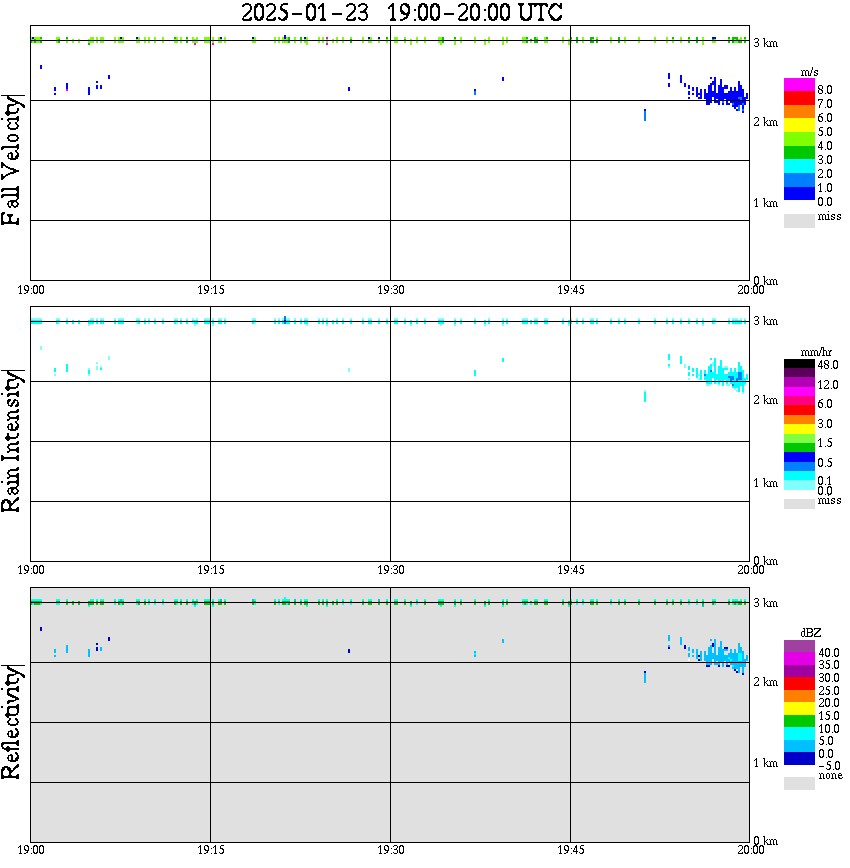
Task: Click '19:00' under the Rain Intensity plot
Action: click(x=31, y=570)
